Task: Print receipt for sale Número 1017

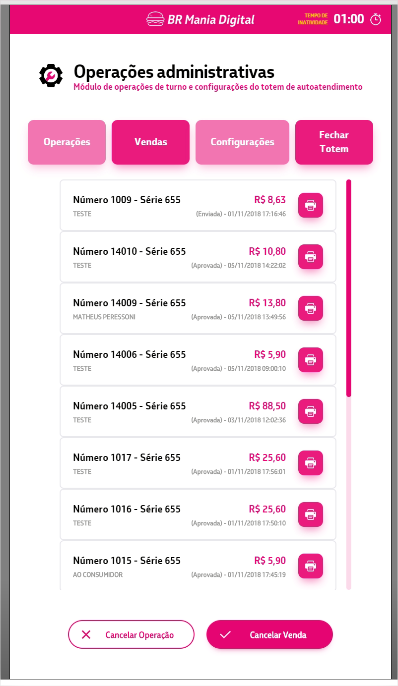Action: [311, 463]
